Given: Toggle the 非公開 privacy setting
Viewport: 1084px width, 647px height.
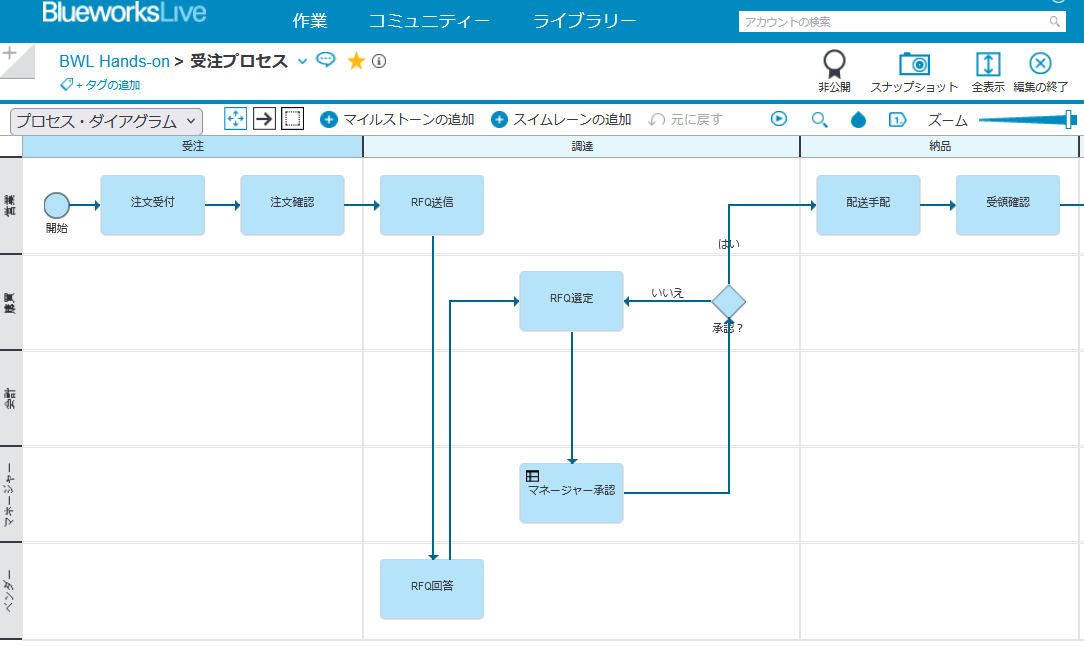Looking at the screenshot, I should click(x=833, y=63).
